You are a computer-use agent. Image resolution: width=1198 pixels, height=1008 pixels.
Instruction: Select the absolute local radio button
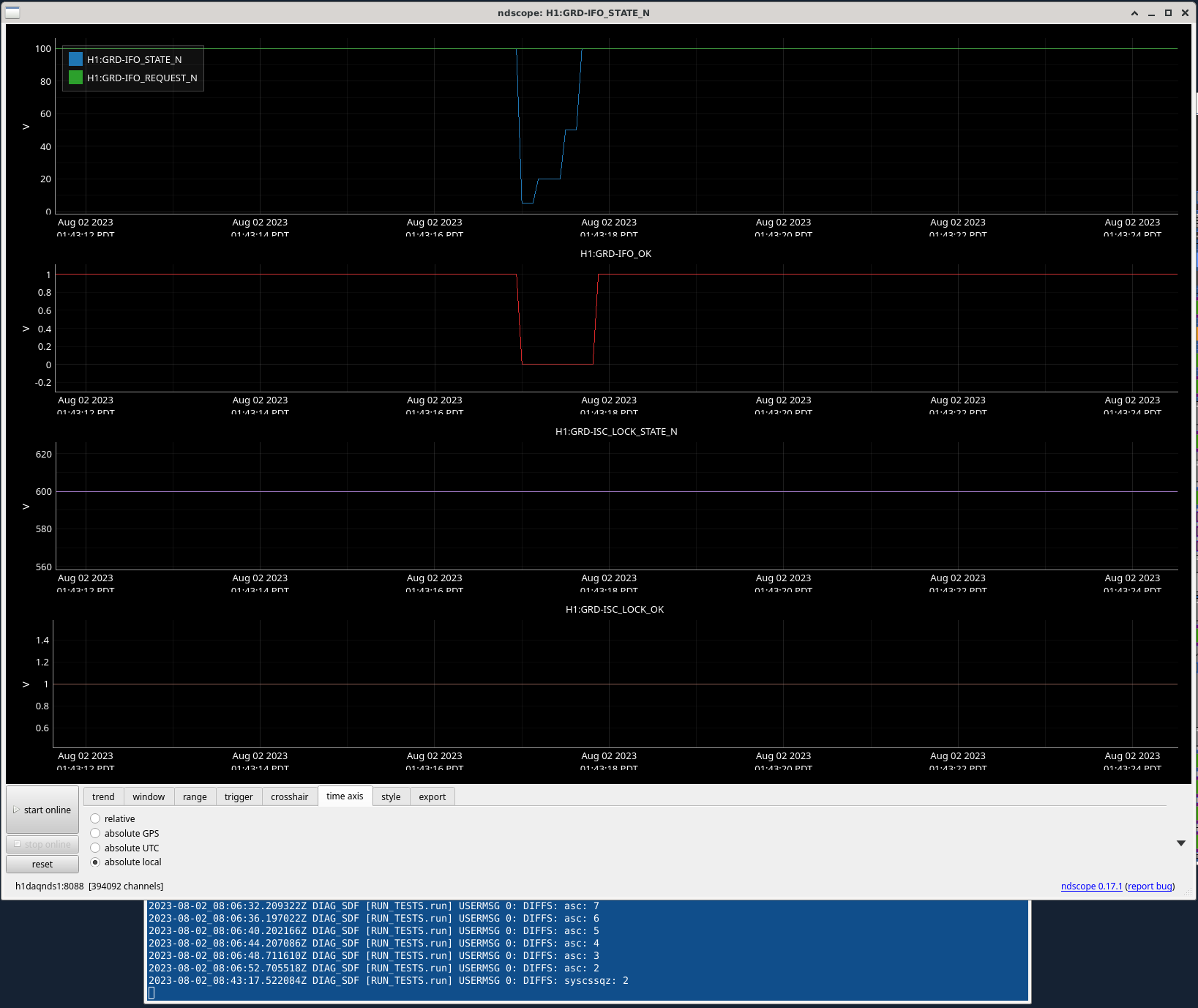click(95, 862)
